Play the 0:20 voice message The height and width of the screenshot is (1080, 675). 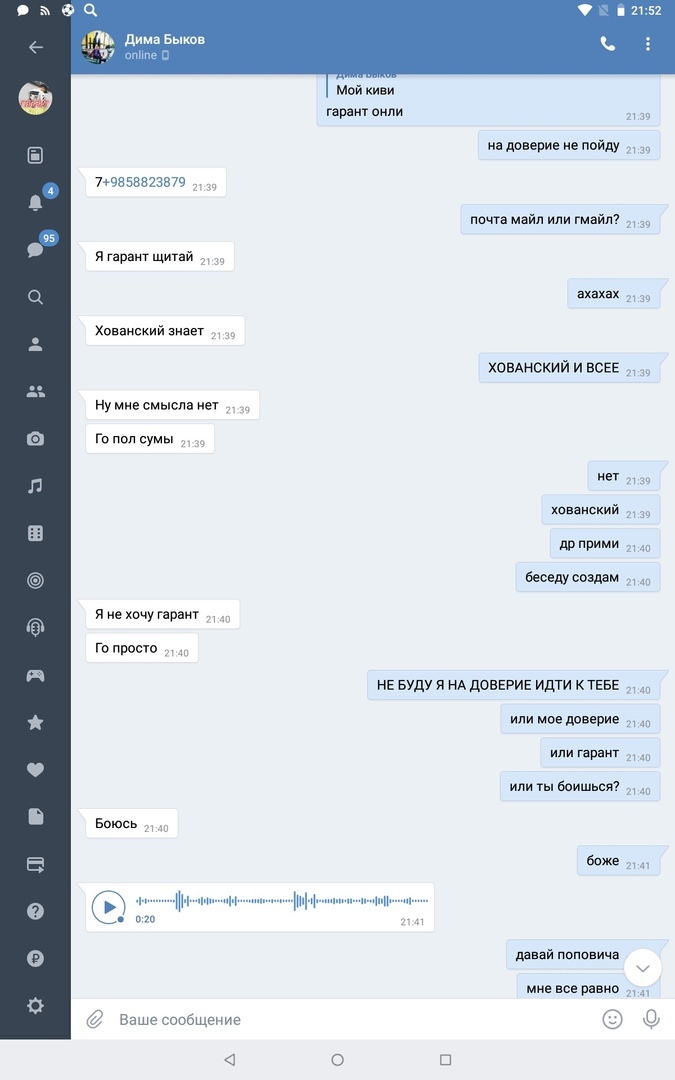pyautogui.click(x=109, y=906)
